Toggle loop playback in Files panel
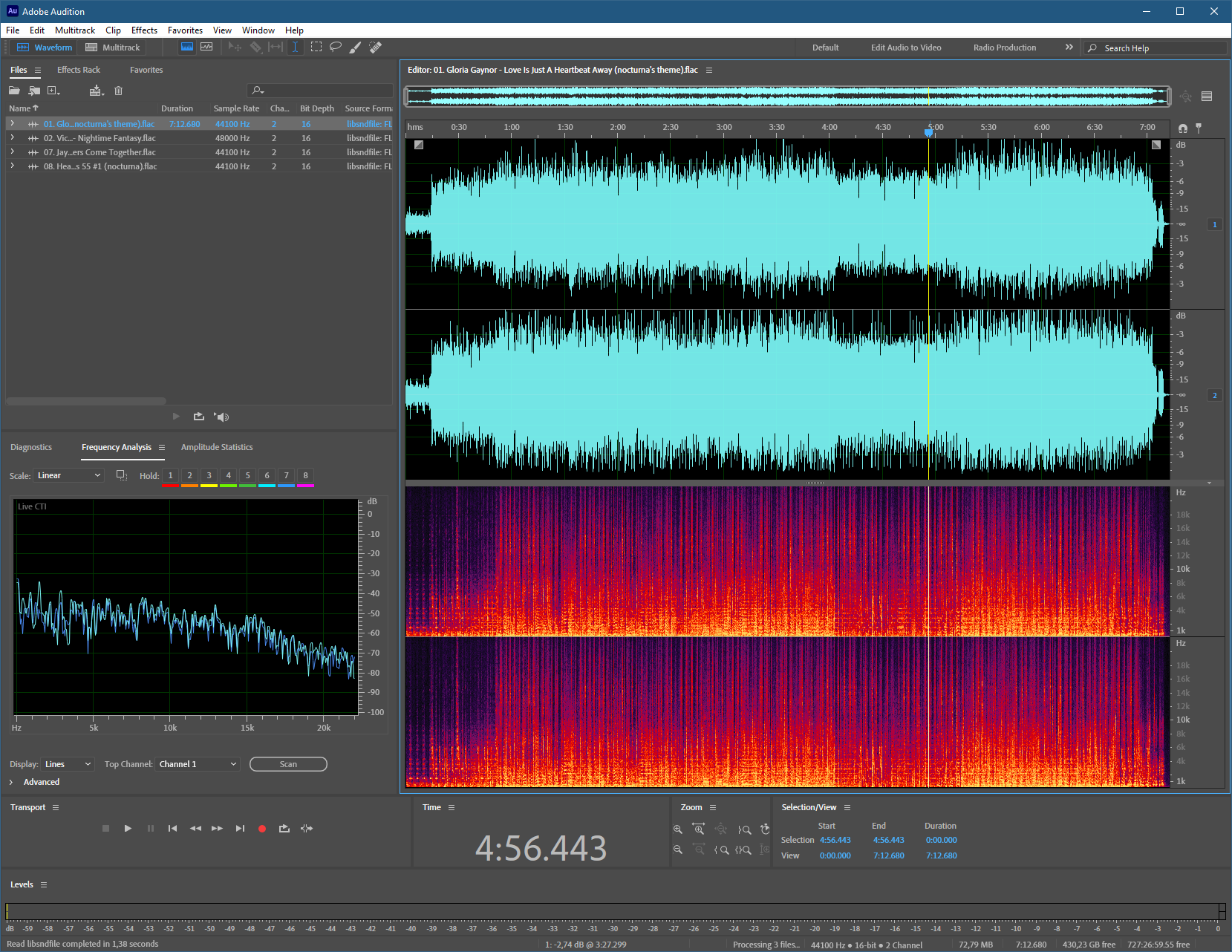This screenshot has height=952, width=1232. (x=198, y=417)
